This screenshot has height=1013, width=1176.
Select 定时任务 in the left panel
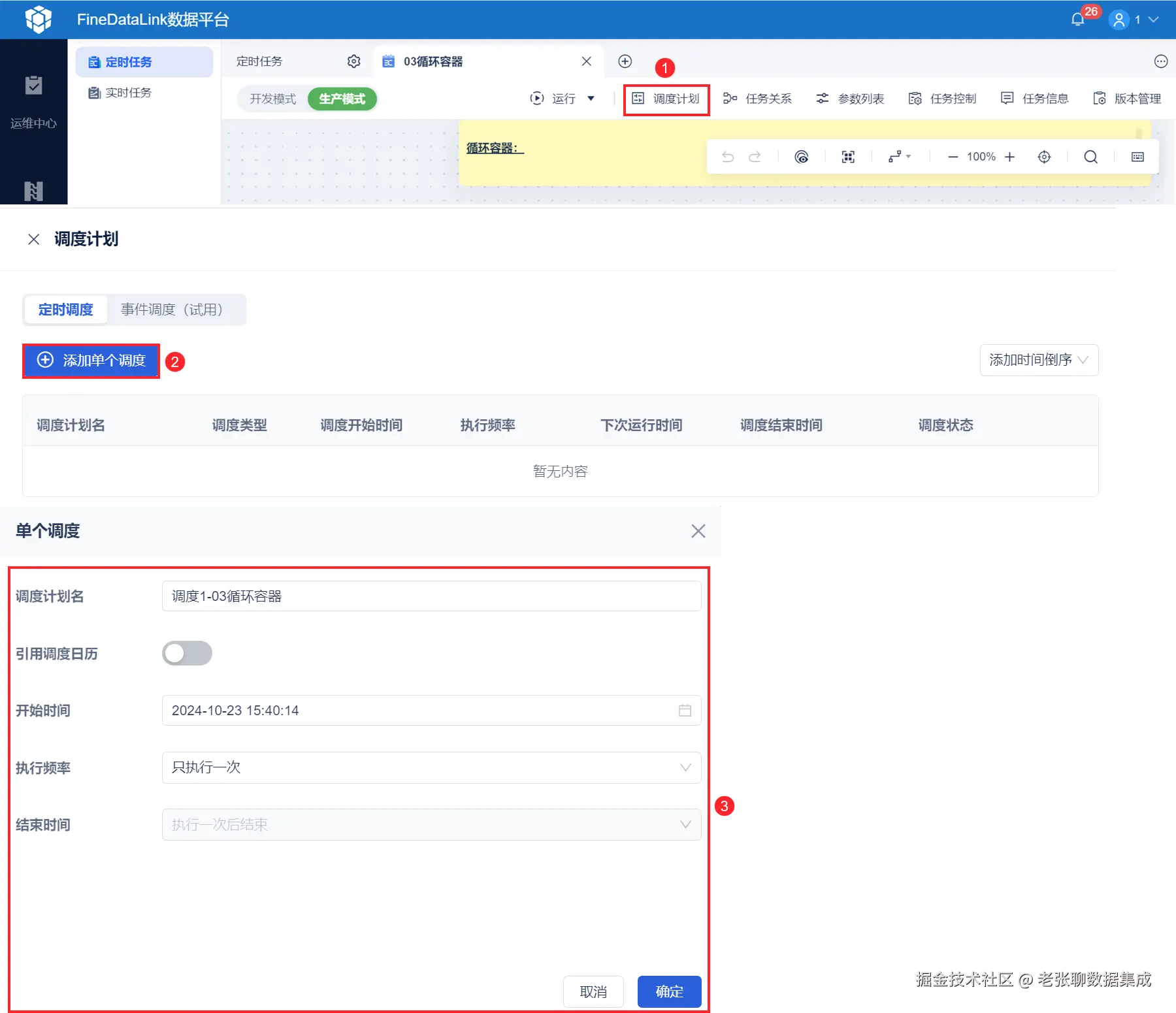[x=144, y=62]
